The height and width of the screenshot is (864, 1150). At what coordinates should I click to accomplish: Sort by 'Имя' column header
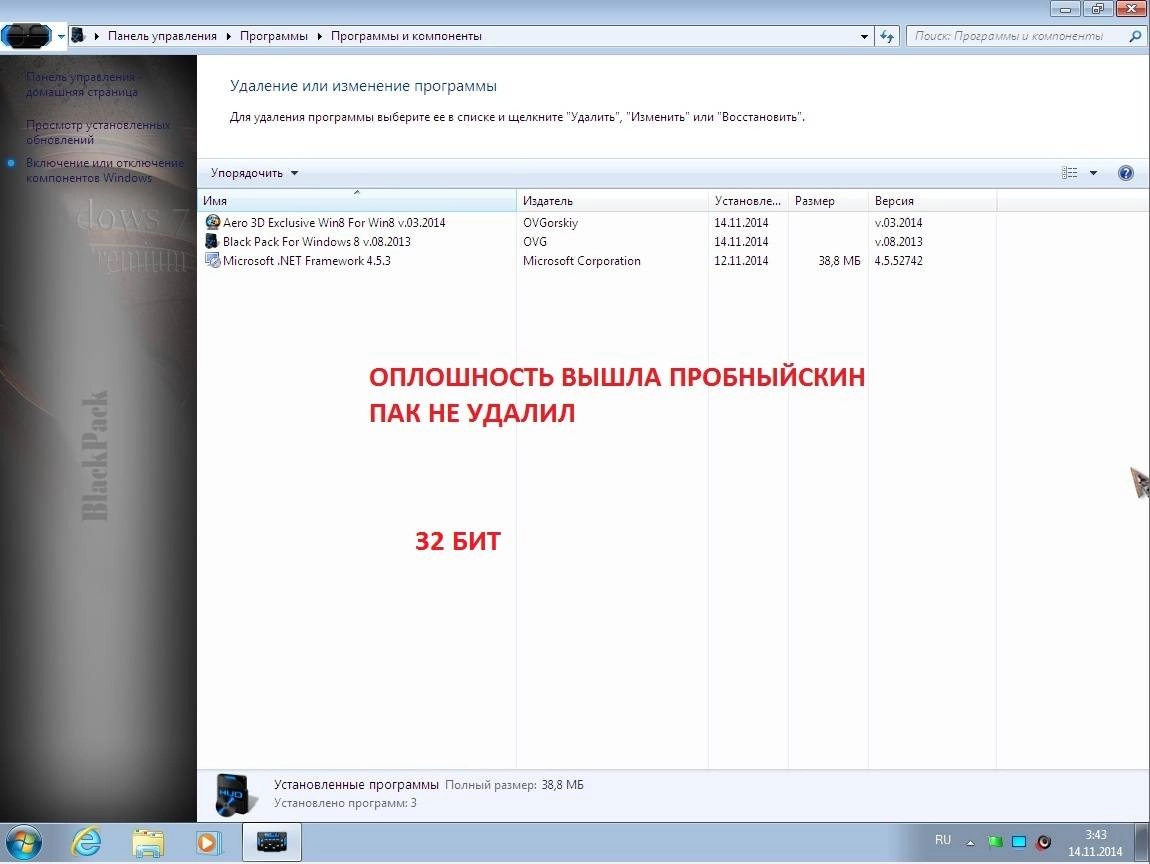pyautogui.click(x=357, y=200)
